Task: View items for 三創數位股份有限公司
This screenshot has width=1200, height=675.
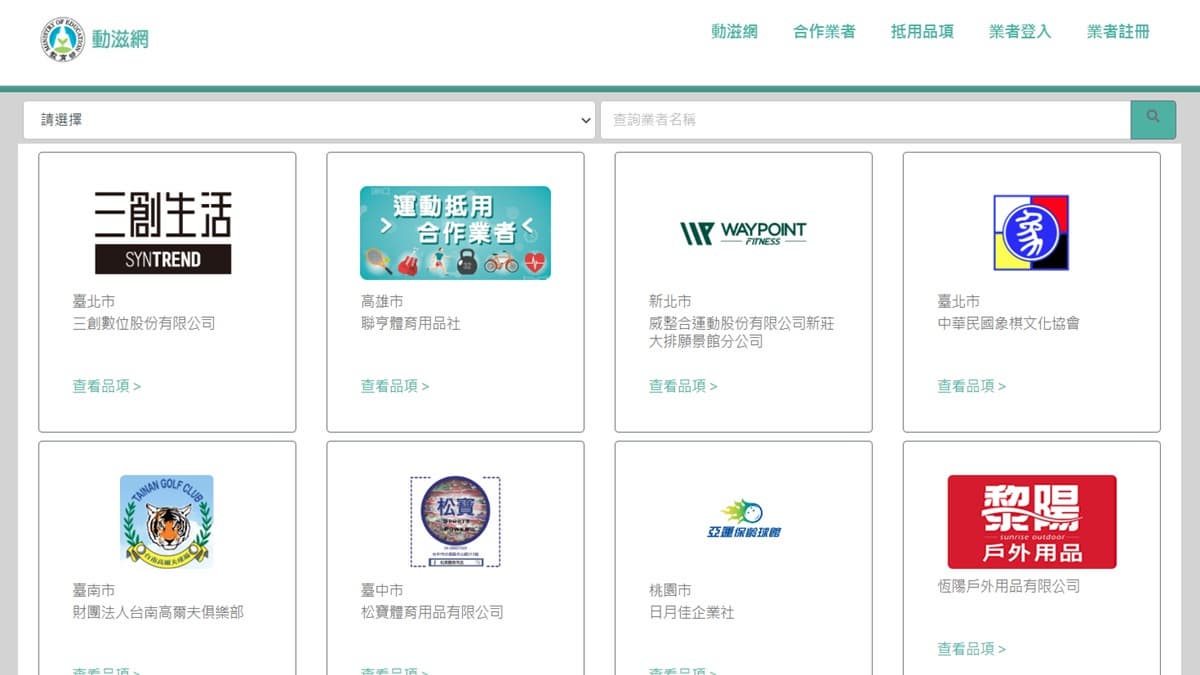Action: (x=107, y=386)
